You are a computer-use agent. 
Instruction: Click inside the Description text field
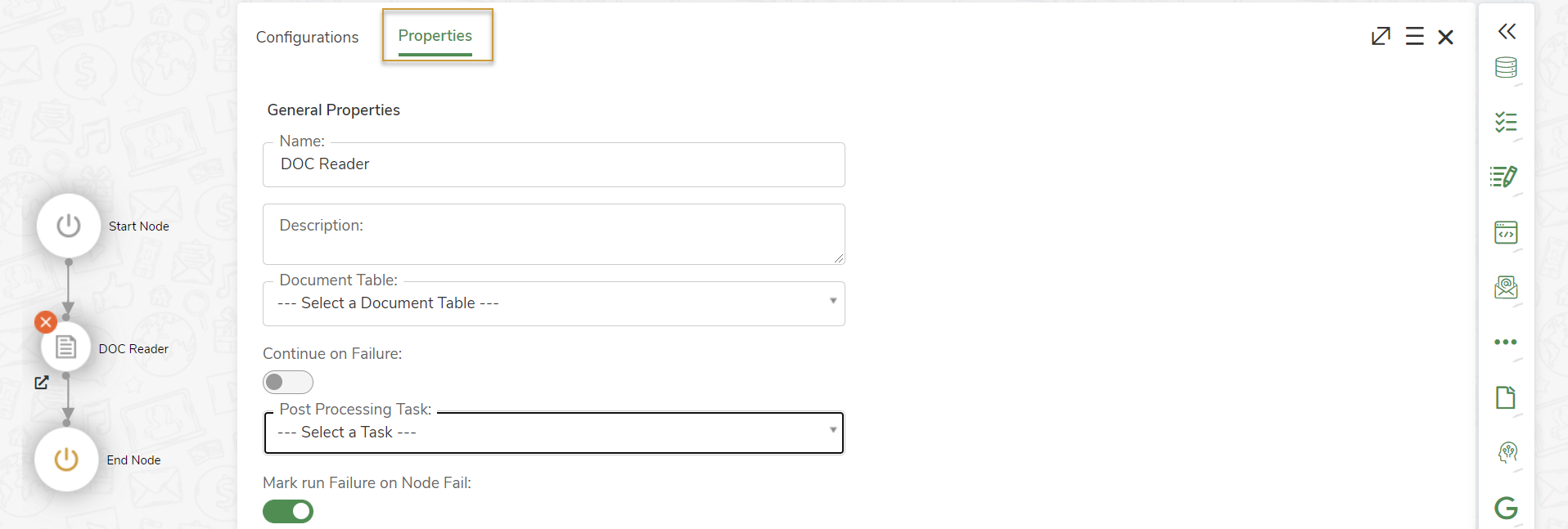553,234
